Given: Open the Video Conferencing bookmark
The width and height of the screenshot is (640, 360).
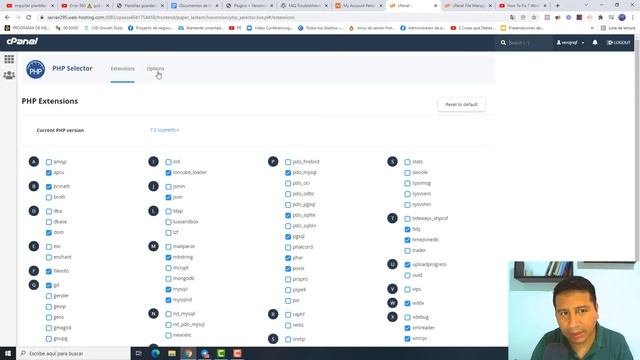Looking at the screenshot, I should 270,28.
